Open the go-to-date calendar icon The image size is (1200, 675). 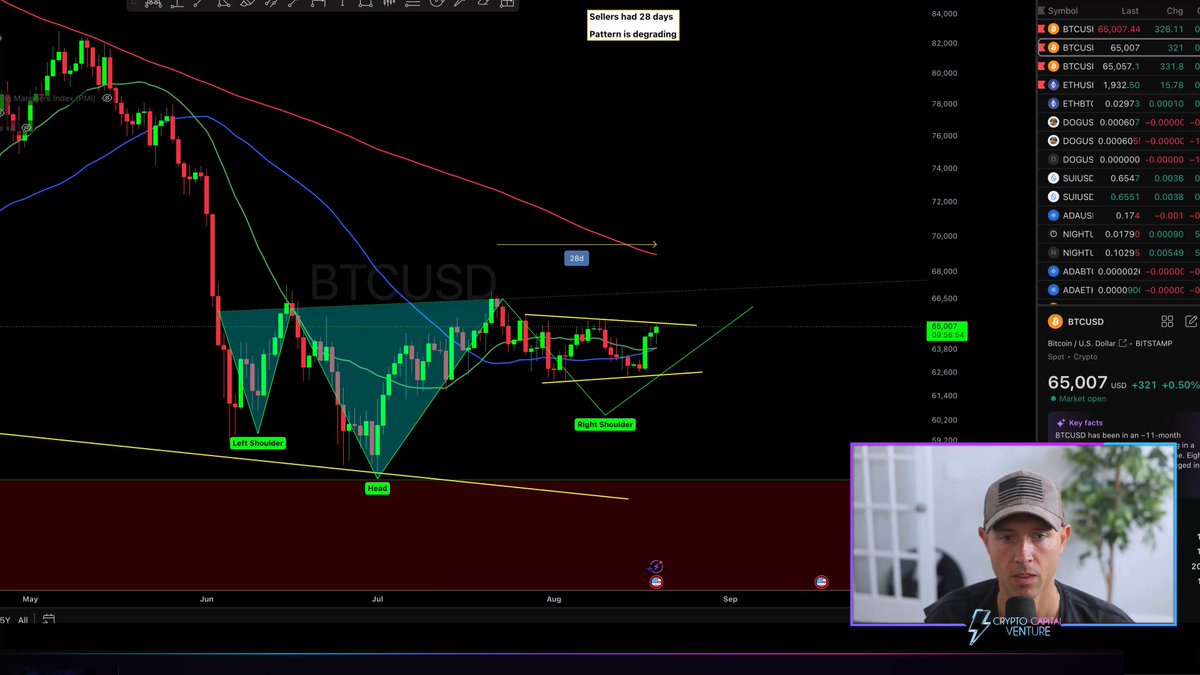(x=48, y=620)
